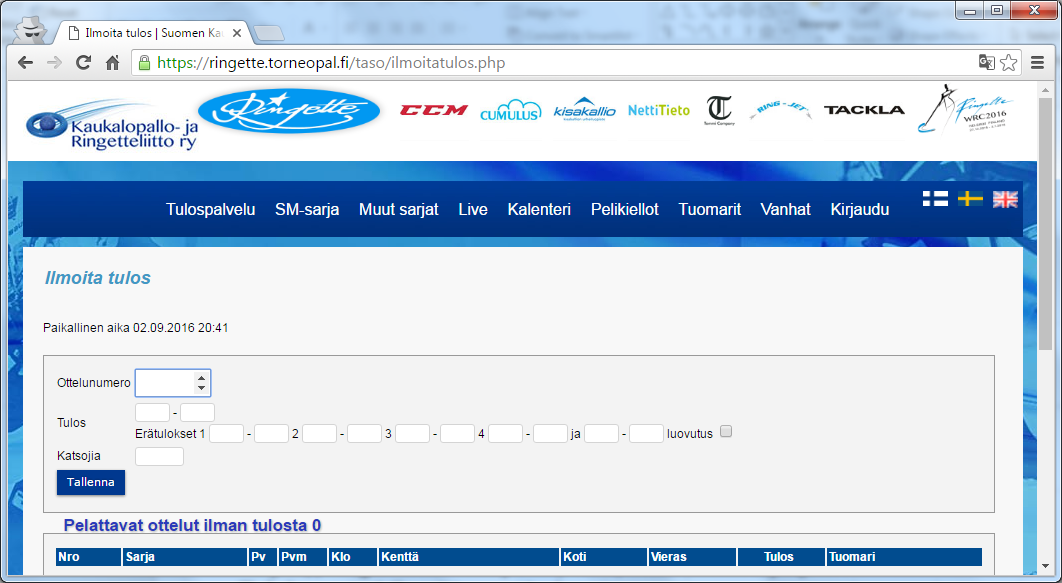
Task: Visit the CCM sponsor logo
Action: click(433, 110)
